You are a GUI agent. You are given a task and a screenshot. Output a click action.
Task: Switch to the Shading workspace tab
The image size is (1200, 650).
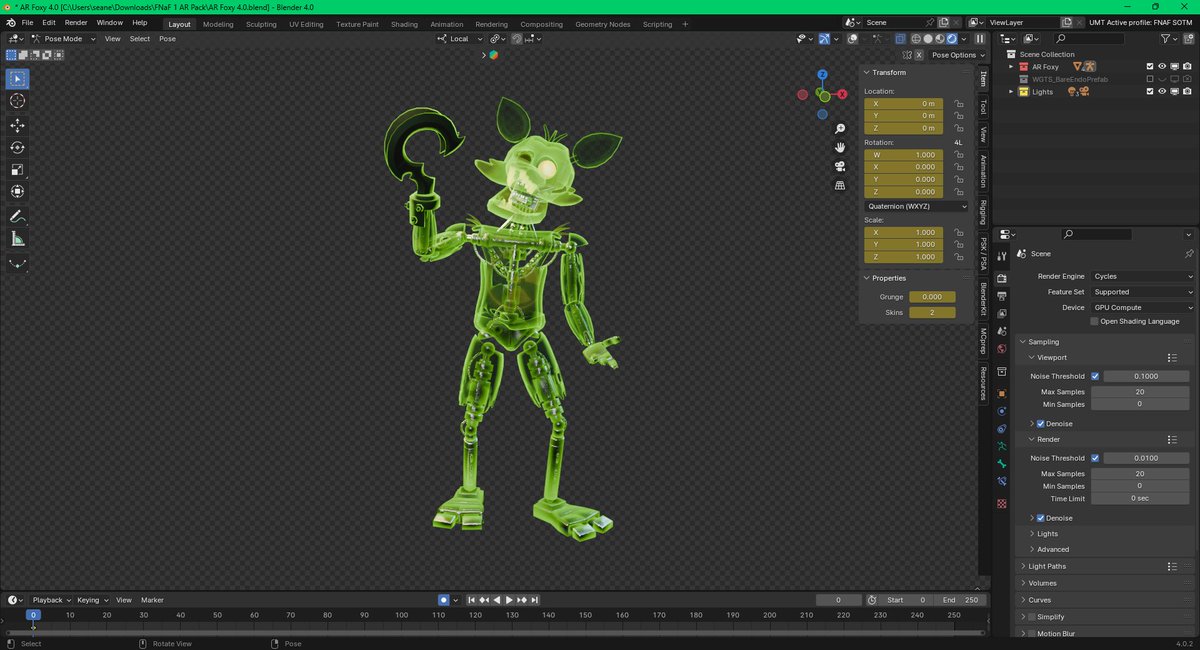[404, 24]
